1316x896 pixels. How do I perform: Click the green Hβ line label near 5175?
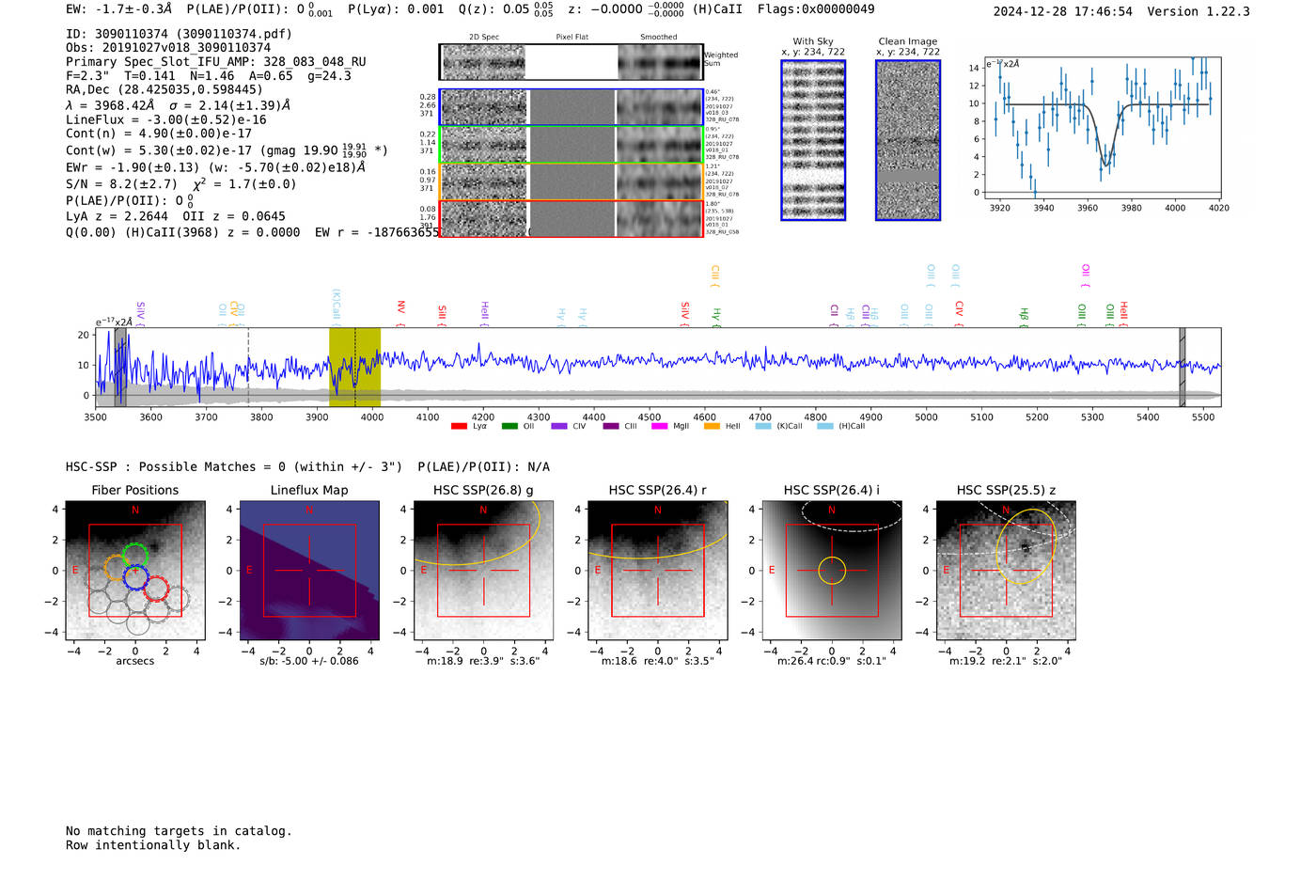pos(1024,318)
